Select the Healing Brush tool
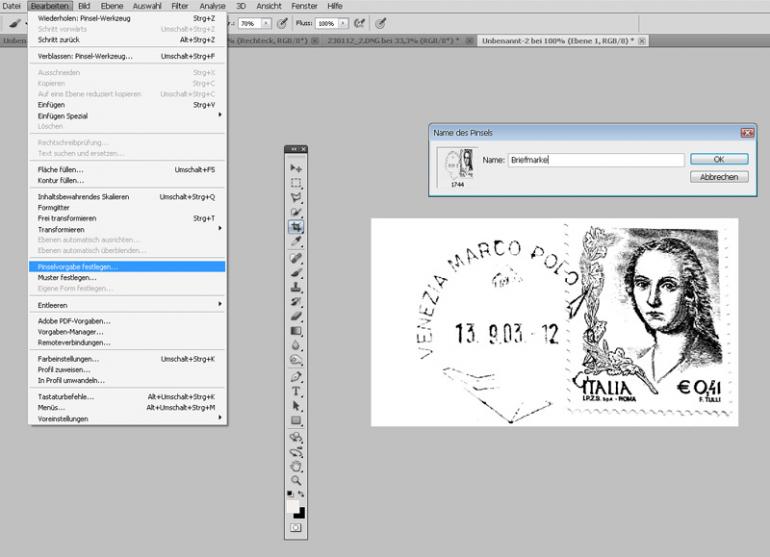This screenshot has width=770, height=557. [x=296, y=258]
